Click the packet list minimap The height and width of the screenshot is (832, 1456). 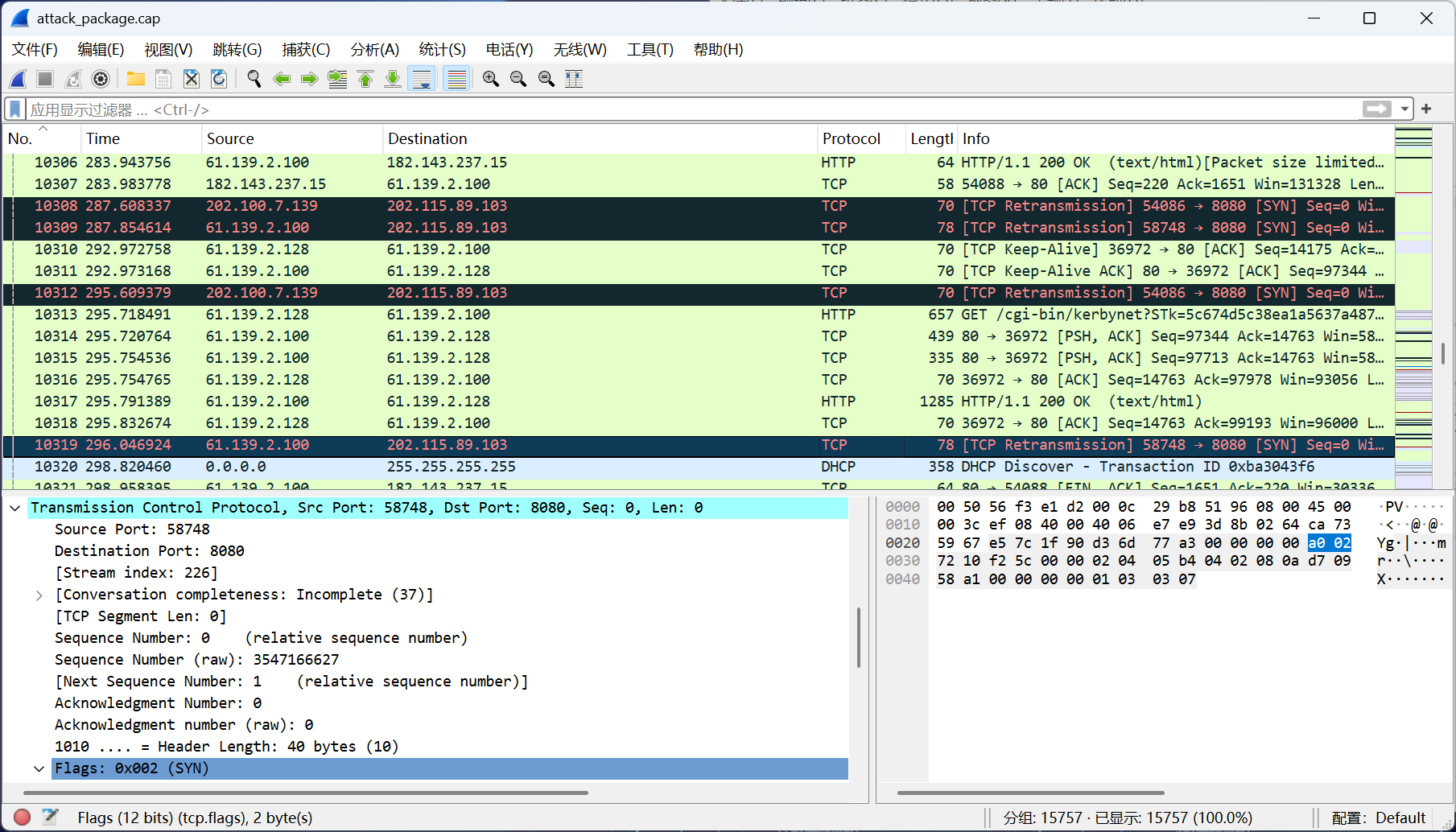coord(1413,307)
